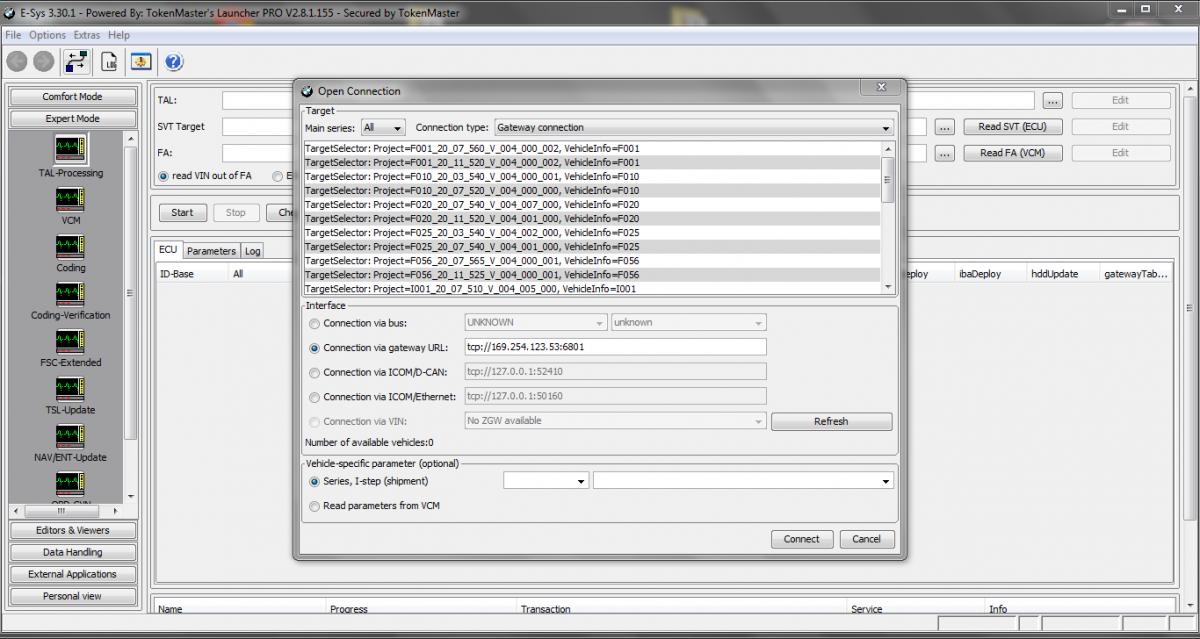Select target F010_20_03_540_V_004_000_001

coord(591,176)
